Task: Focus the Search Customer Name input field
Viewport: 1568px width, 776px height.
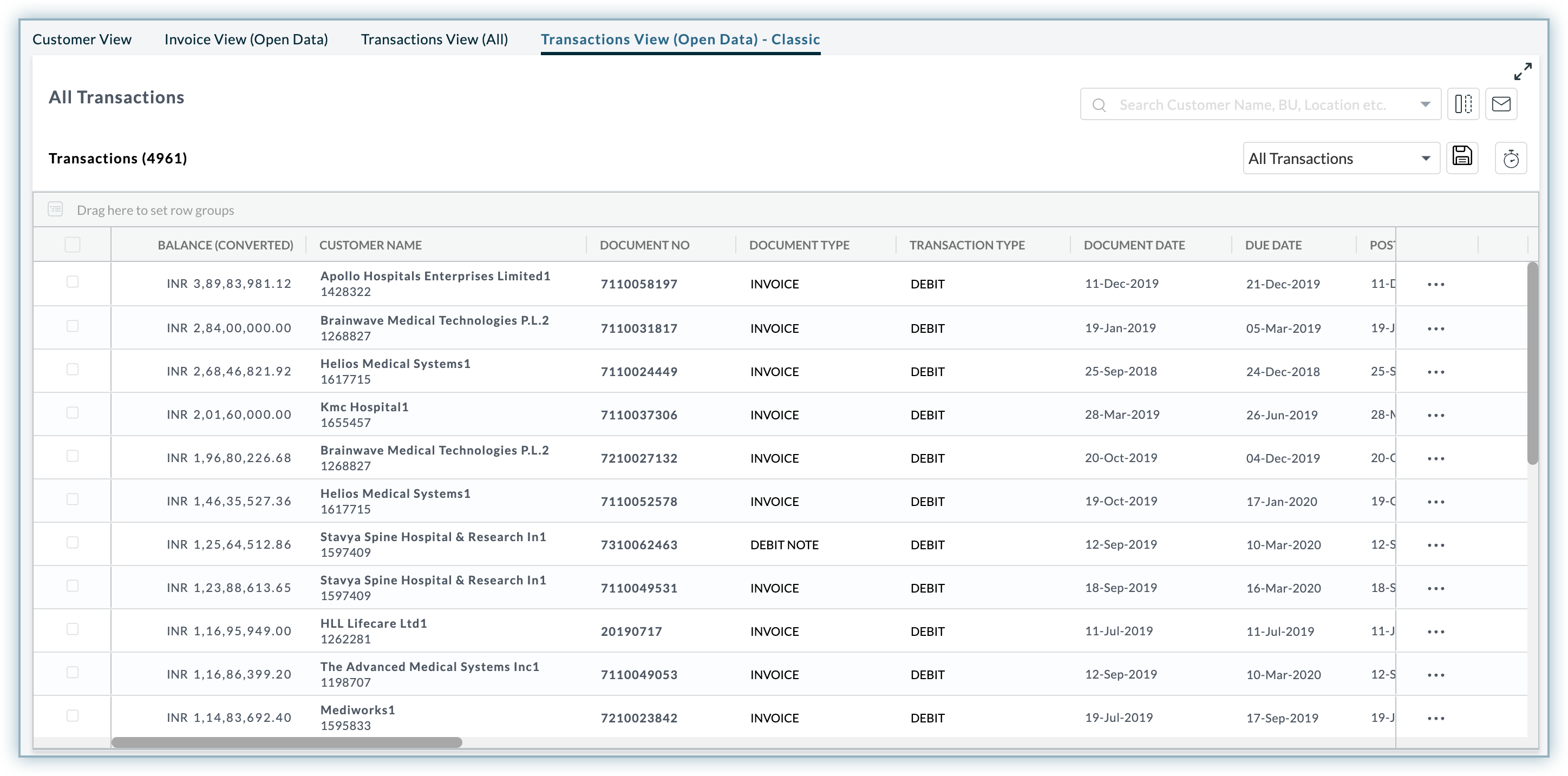Action: pyautogui.click(x=1260, y=104)
